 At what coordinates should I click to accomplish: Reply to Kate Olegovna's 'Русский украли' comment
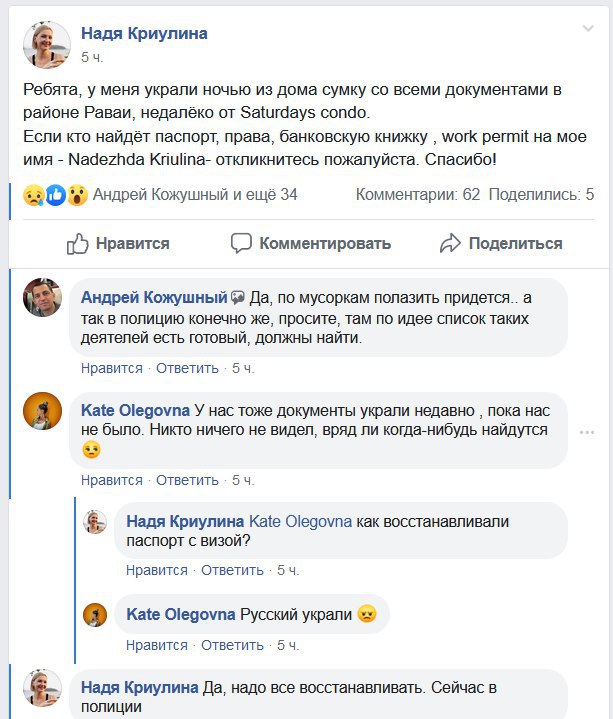[232, 645]
